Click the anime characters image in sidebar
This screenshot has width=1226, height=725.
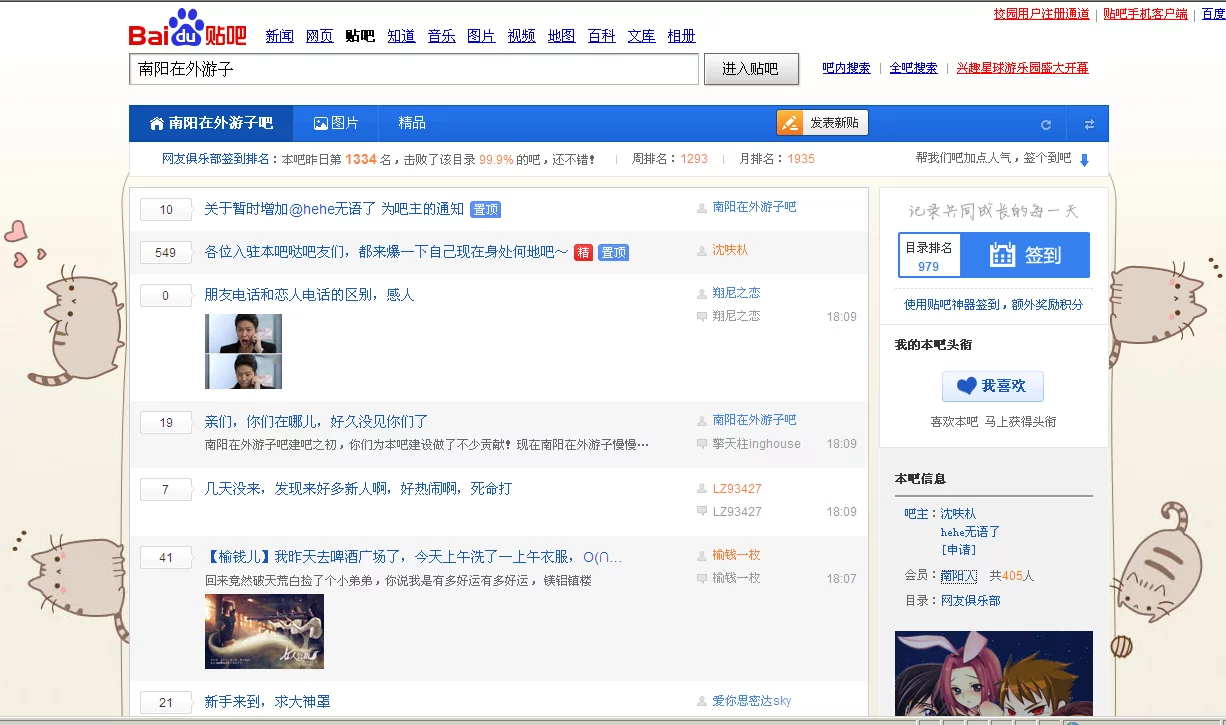(x=994, y=674)
